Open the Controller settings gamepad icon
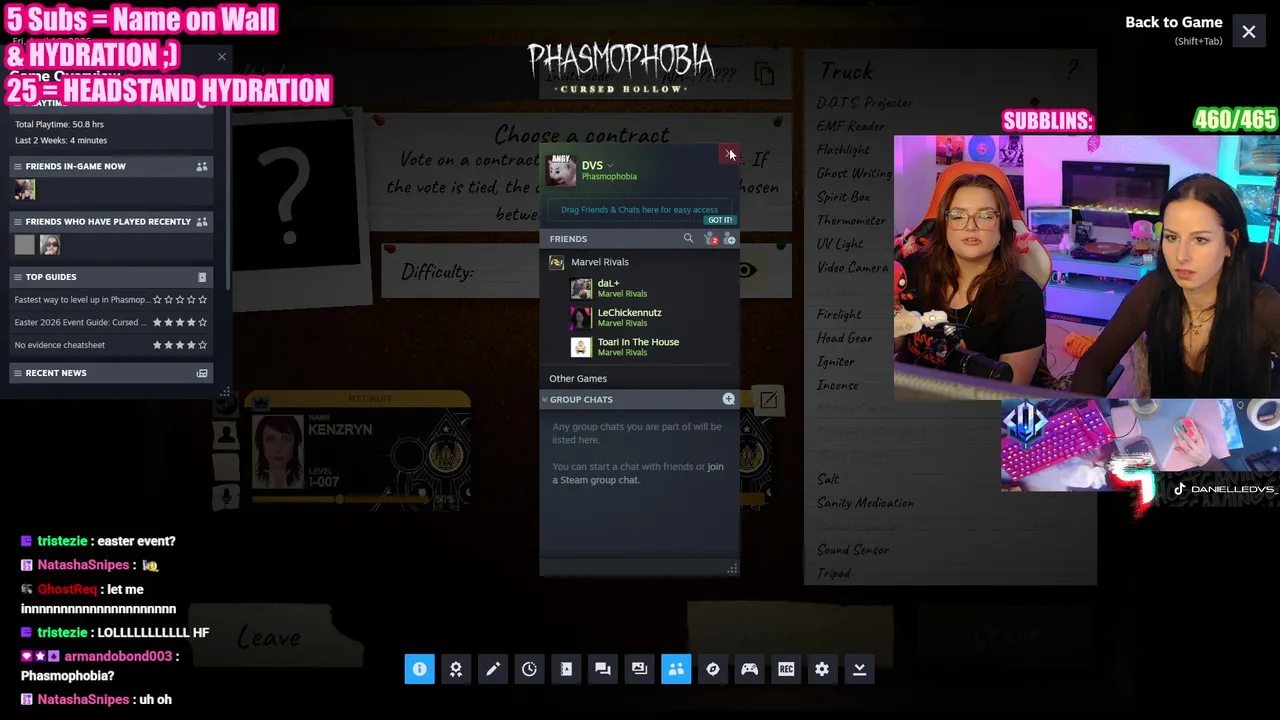1280x720 pixels. 749,669
